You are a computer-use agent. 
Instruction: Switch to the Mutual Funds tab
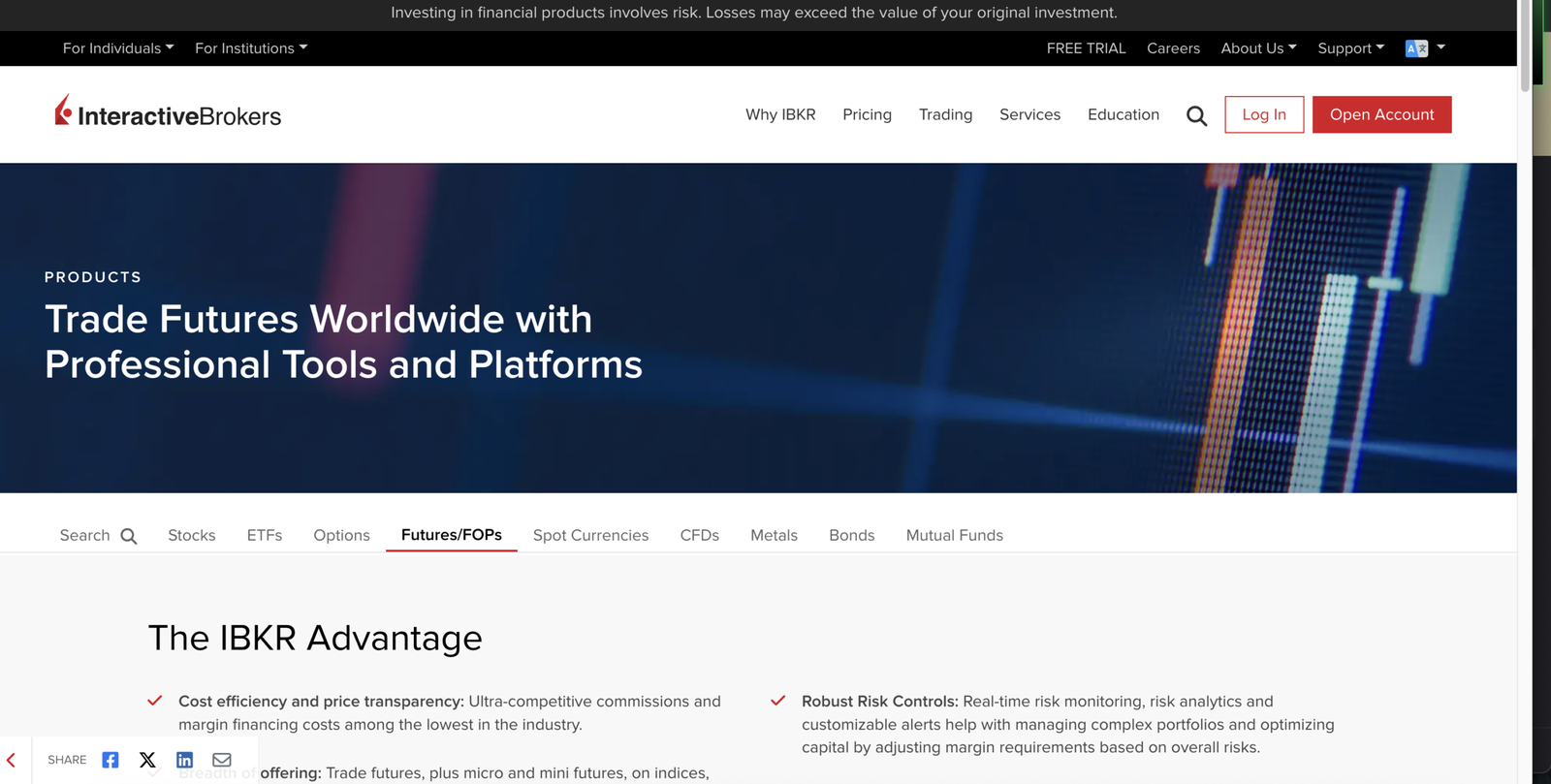tap(954, 535)
